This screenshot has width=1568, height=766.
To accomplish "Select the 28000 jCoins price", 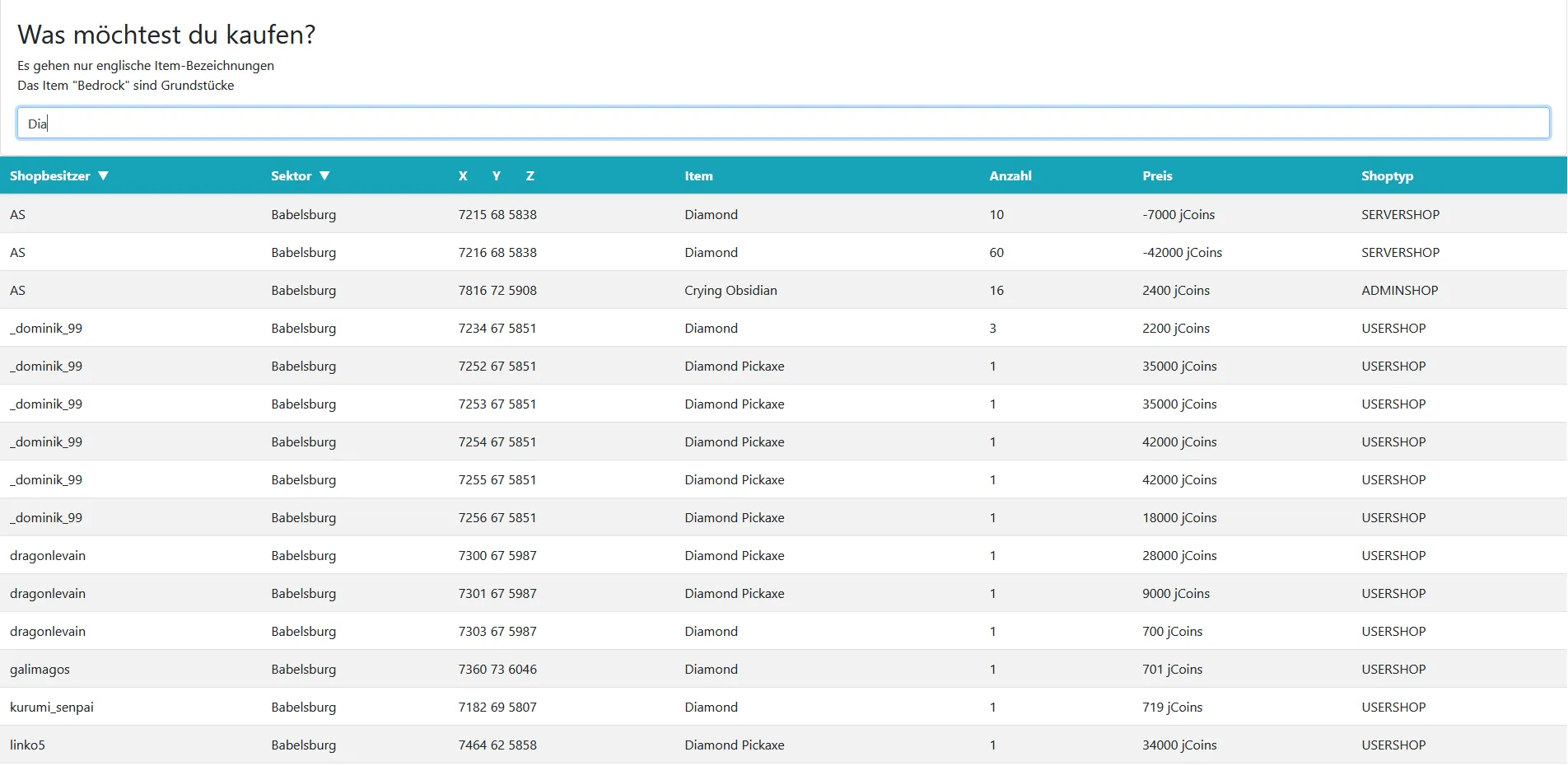I will pos(1179,555).
